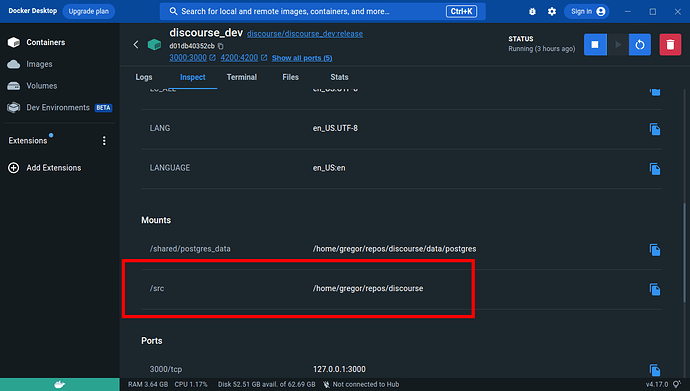The width and height of the screenshot is (690, 391).
Task: Click the search field for images and containers
Action: click(323, 11)
